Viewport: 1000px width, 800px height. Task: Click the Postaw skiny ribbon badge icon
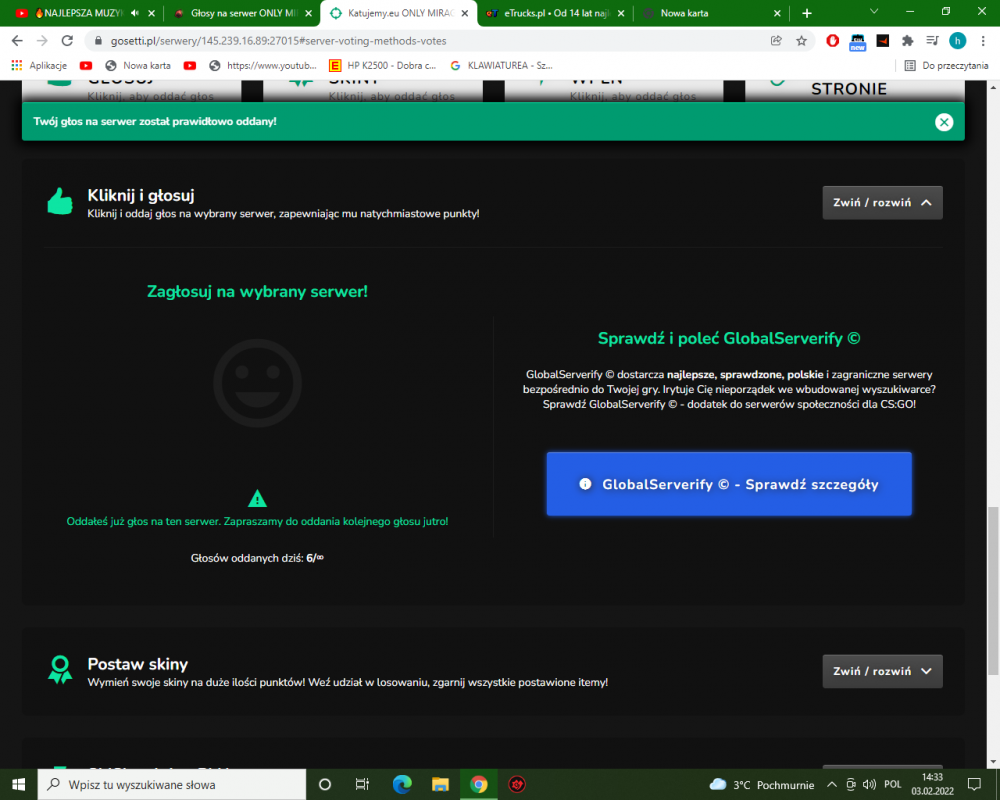click(60, 670)
